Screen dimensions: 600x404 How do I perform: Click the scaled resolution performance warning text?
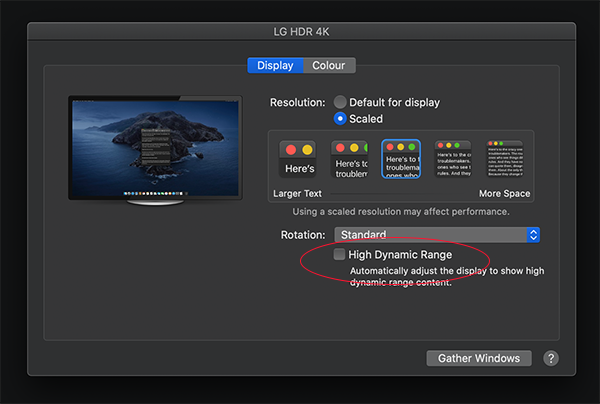click(401, 212)
